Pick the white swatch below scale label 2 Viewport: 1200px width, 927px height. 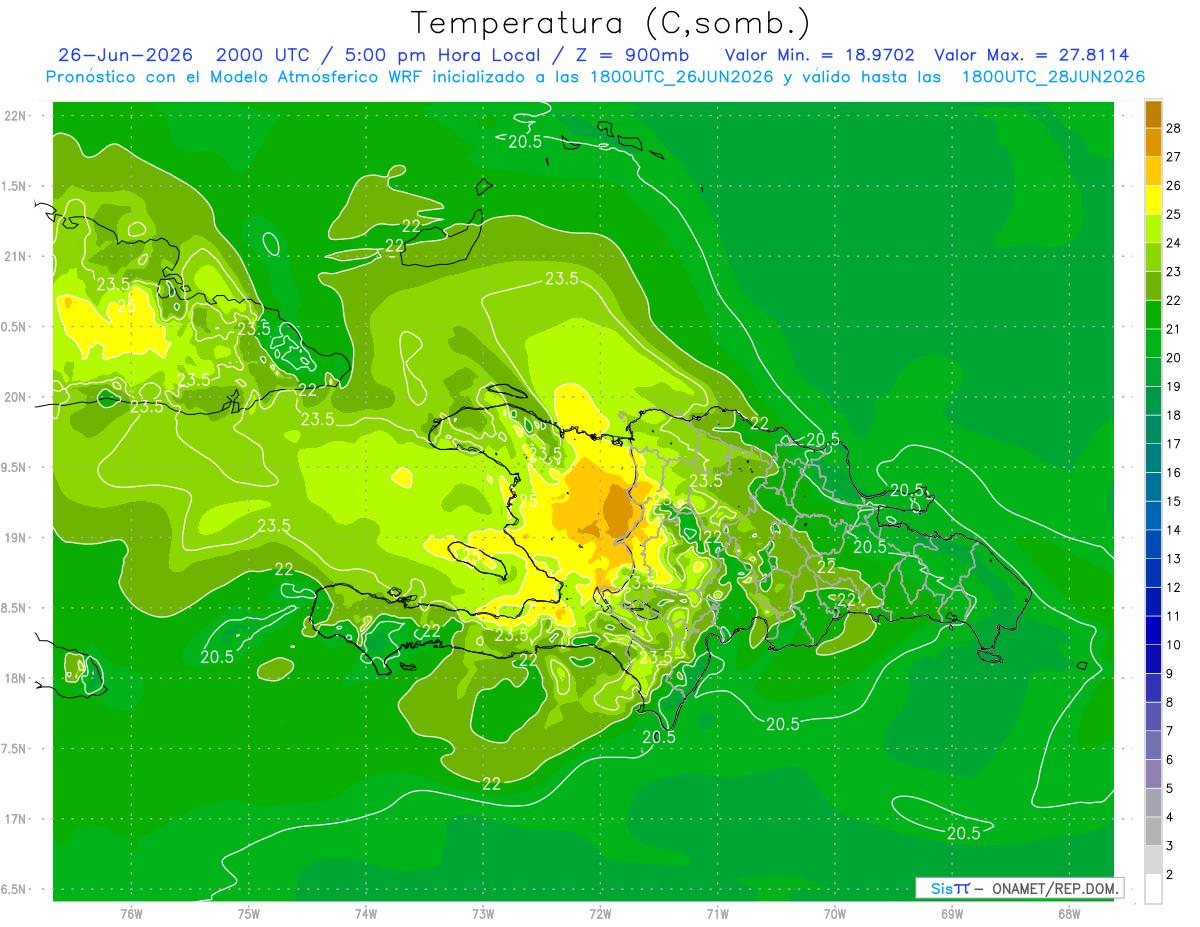1153,889
